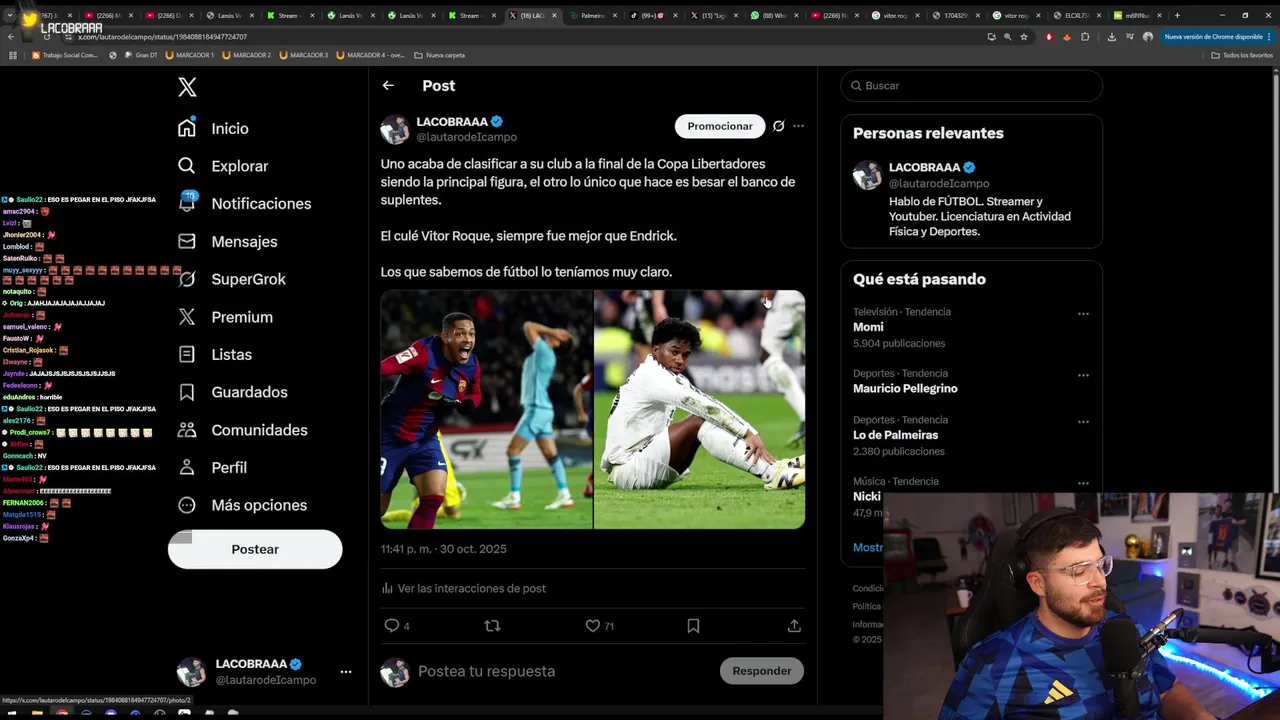Expand Todos los favoritos folder
This screenshot has width=1280, height=720.
coord(1241,55)
